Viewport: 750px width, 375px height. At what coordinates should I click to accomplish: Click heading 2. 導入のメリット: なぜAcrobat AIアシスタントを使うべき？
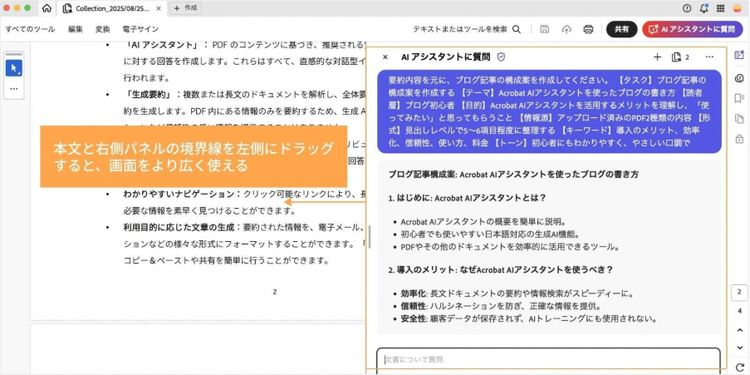[x=501, y=269]
